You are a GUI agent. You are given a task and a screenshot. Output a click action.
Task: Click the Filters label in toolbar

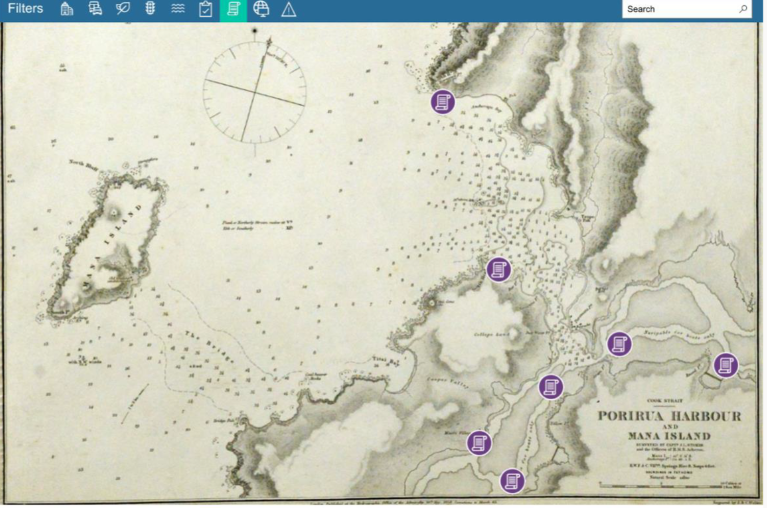click(x=25, y=8)
